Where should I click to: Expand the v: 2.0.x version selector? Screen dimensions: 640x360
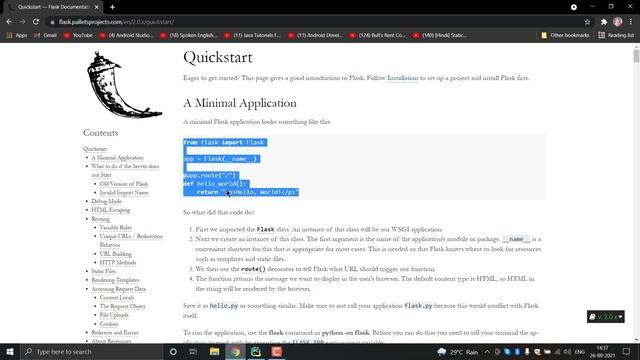click(x=606, y=317)
